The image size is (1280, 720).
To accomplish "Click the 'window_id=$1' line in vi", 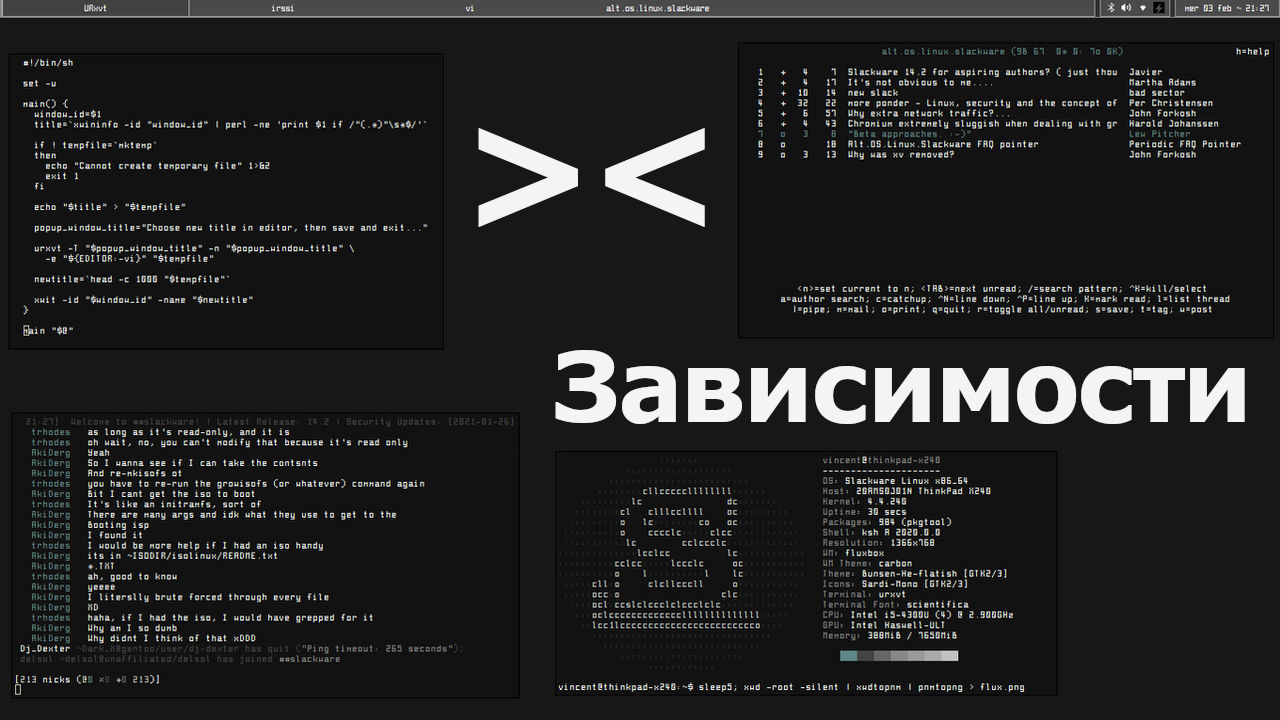I will coord(68,114).
